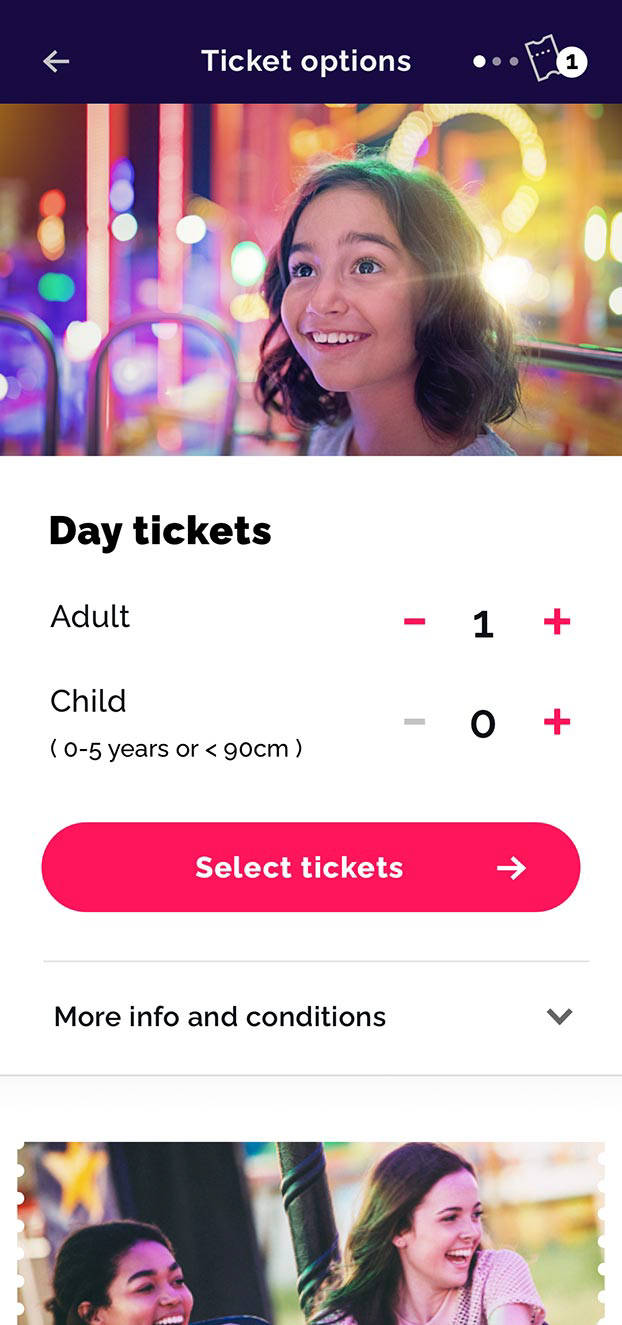
Task: Expand the chevron for more info
Action: click(x=559, y=1017)
